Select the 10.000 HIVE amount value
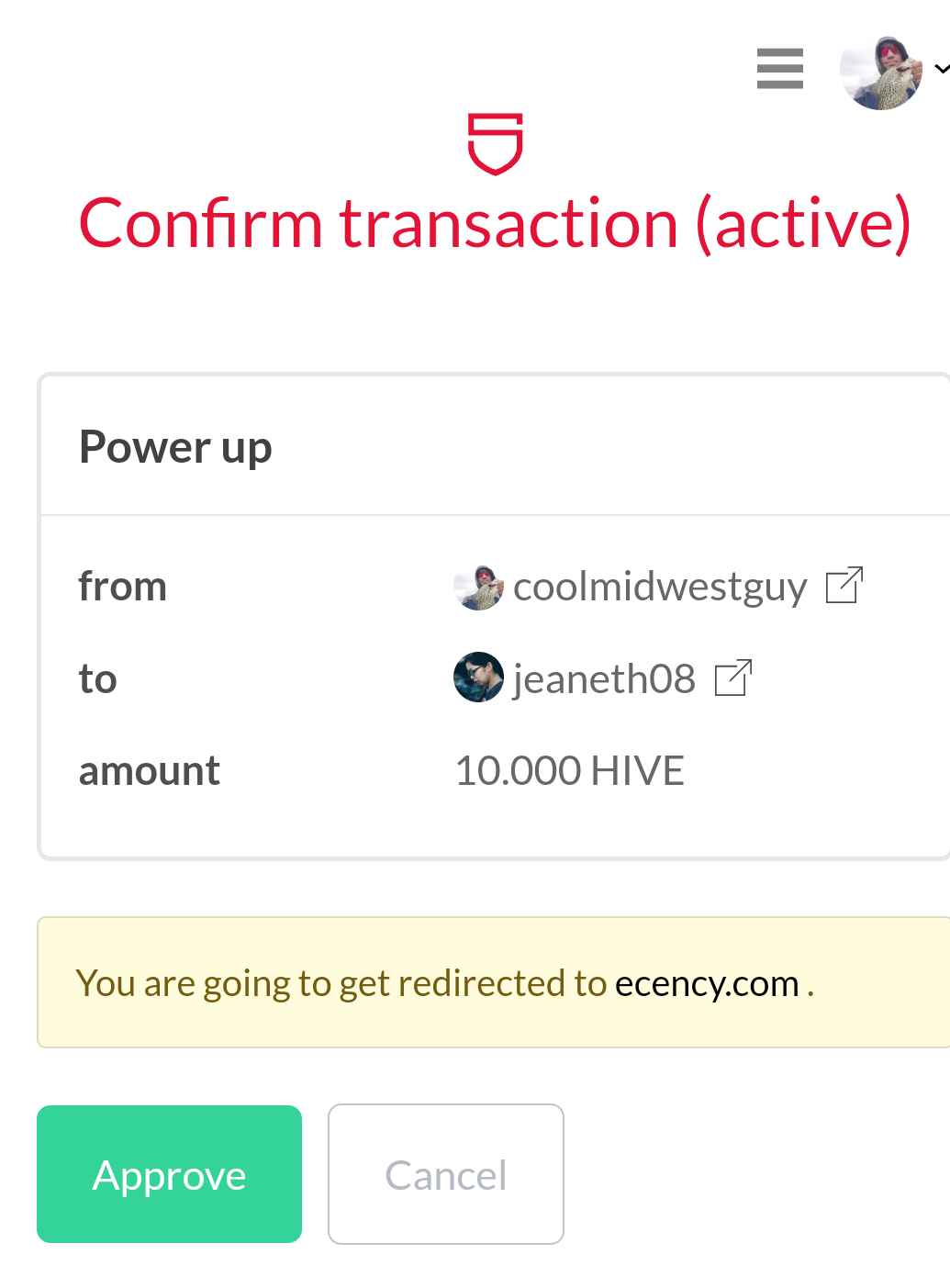This screenshot has height=1288, width=950. [570, 771]
